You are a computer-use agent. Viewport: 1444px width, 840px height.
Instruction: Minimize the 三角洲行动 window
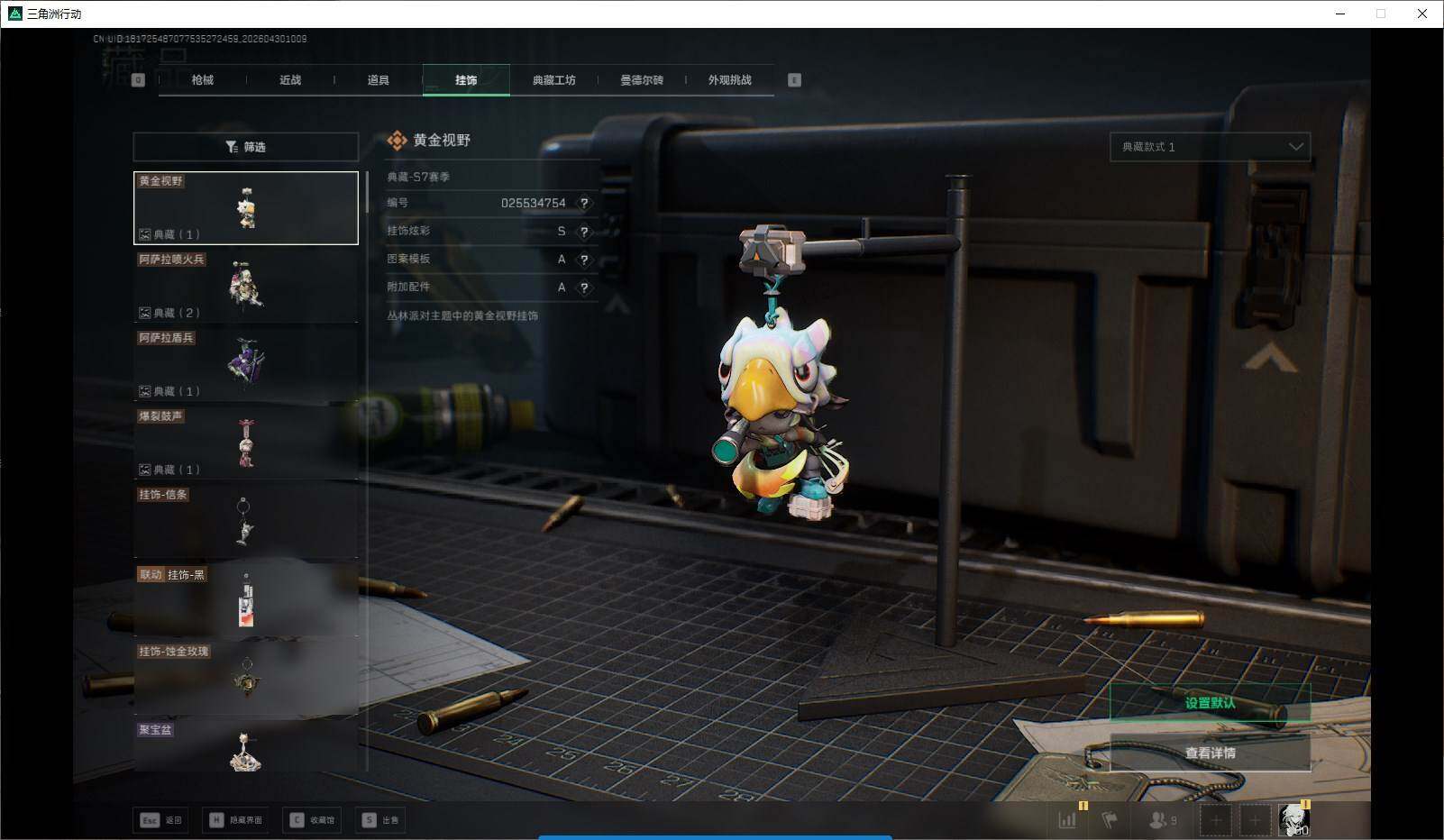click(1340, 14)
